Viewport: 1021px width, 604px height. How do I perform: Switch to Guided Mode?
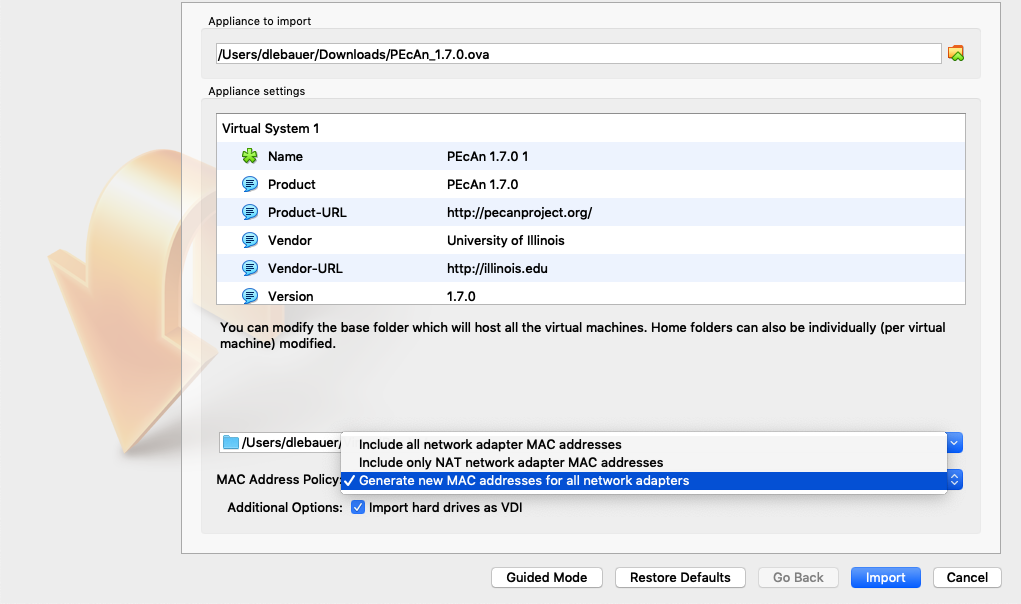(547, 578)
